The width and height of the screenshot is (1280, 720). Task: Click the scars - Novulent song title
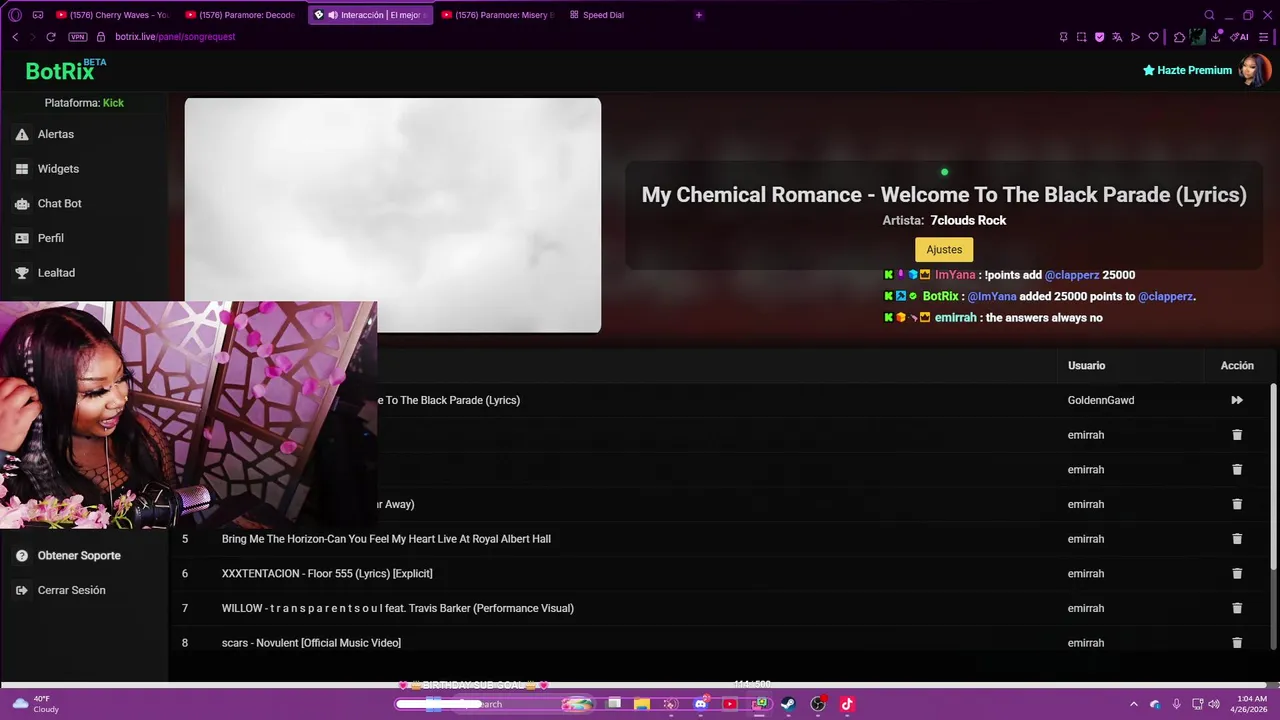pos(311,643)
